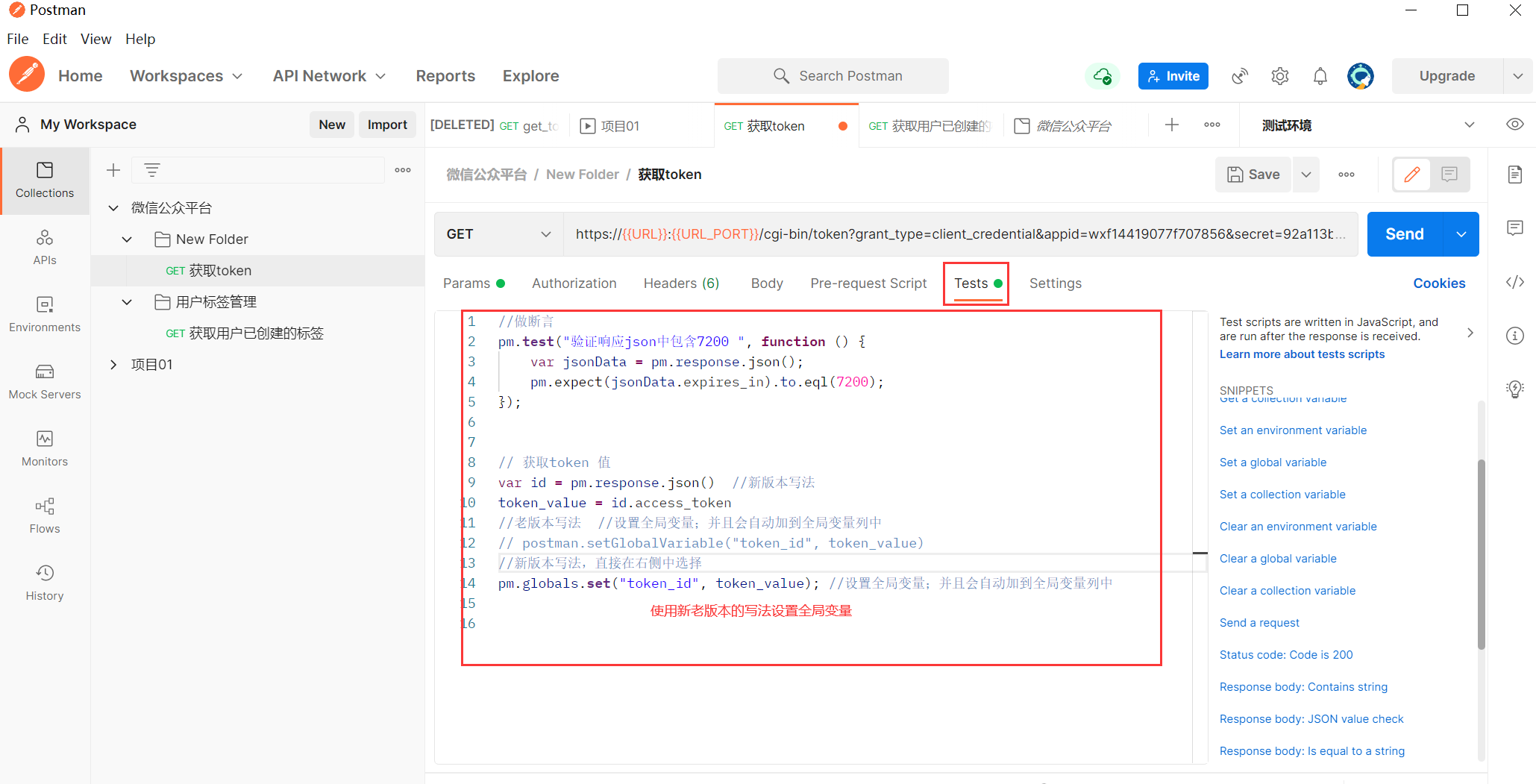
Task: Open the Edit menu
Action: (54, 39)
